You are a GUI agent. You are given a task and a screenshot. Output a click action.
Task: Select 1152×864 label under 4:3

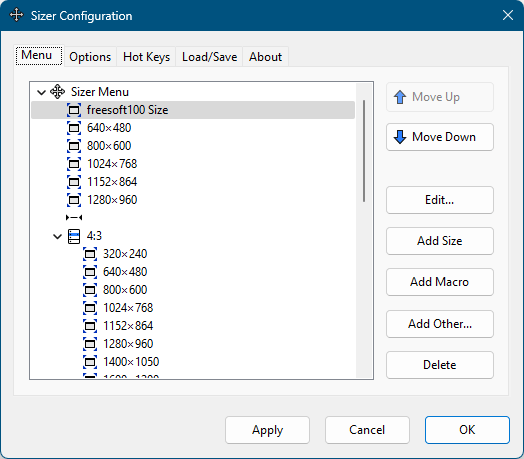pos(128,326)
